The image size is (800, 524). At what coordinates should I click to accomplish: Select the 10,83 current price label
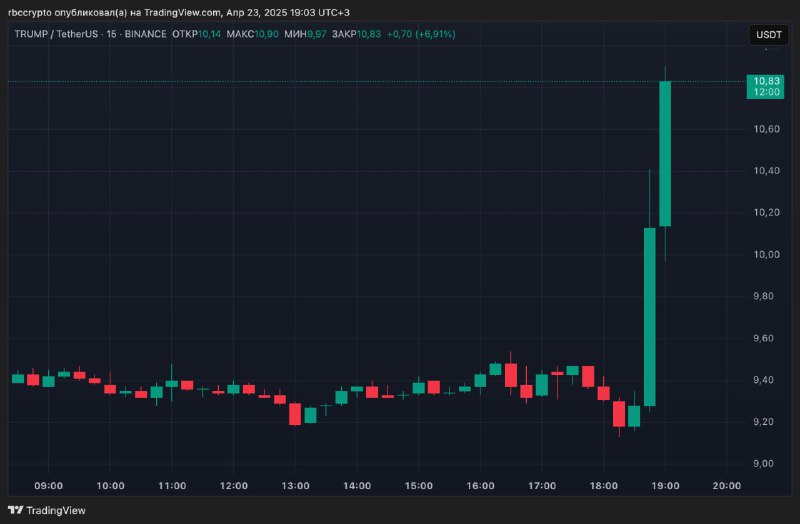click(766, 81)
